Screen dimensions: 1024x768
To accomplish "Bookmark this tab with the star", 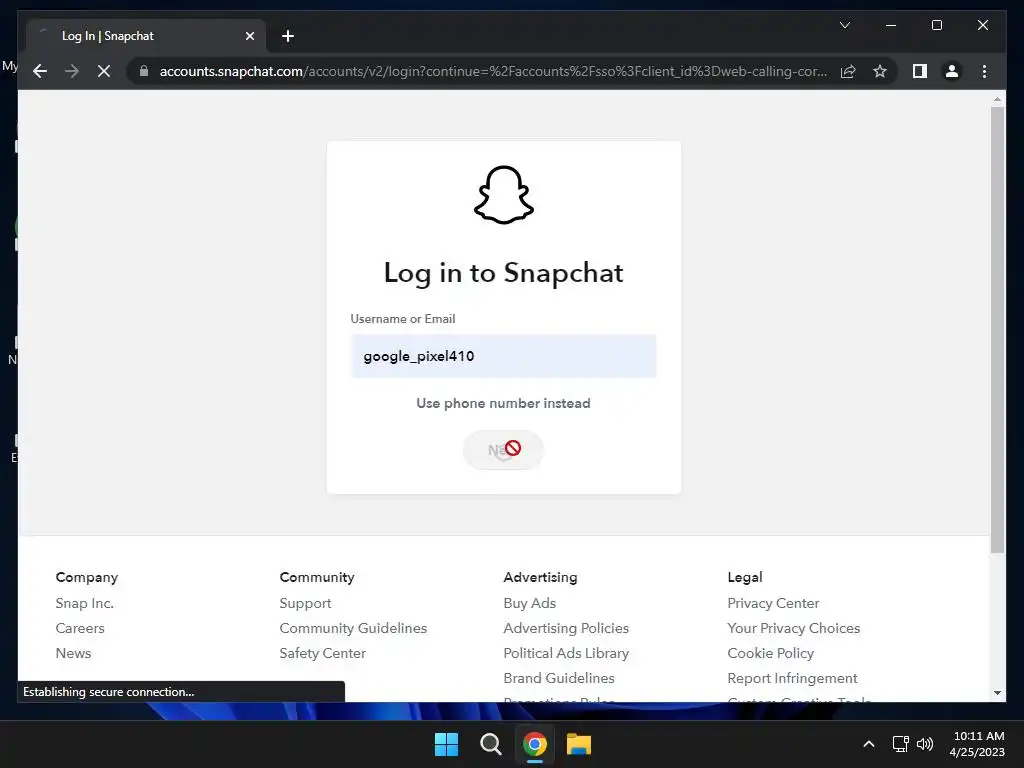I will tap(880, 71).
